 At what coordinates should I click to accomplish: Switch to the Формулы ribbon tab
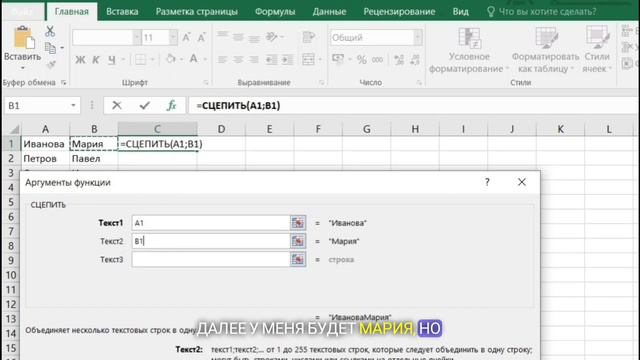275,11
